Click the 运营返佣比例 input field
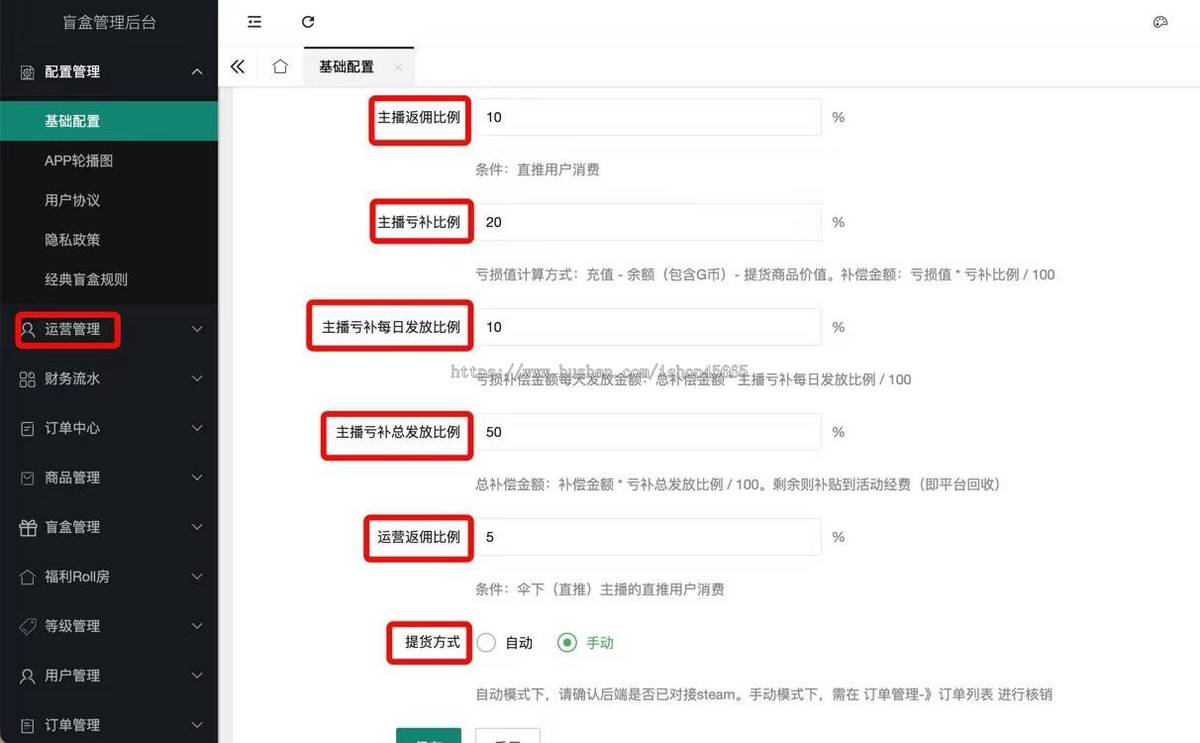 pyautogui.click(x=648, y=537)
